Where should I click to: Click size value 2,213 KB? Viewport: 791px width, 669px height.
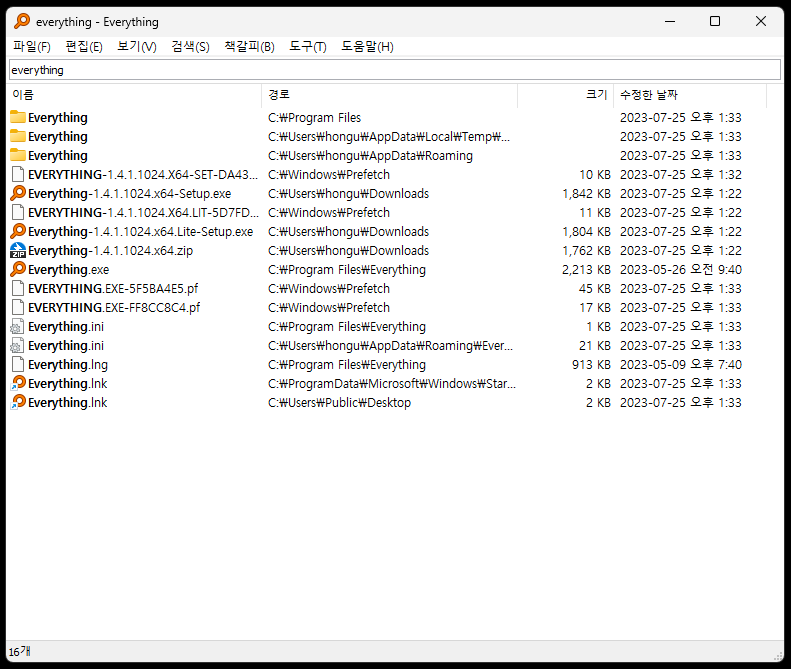point(586,270)
